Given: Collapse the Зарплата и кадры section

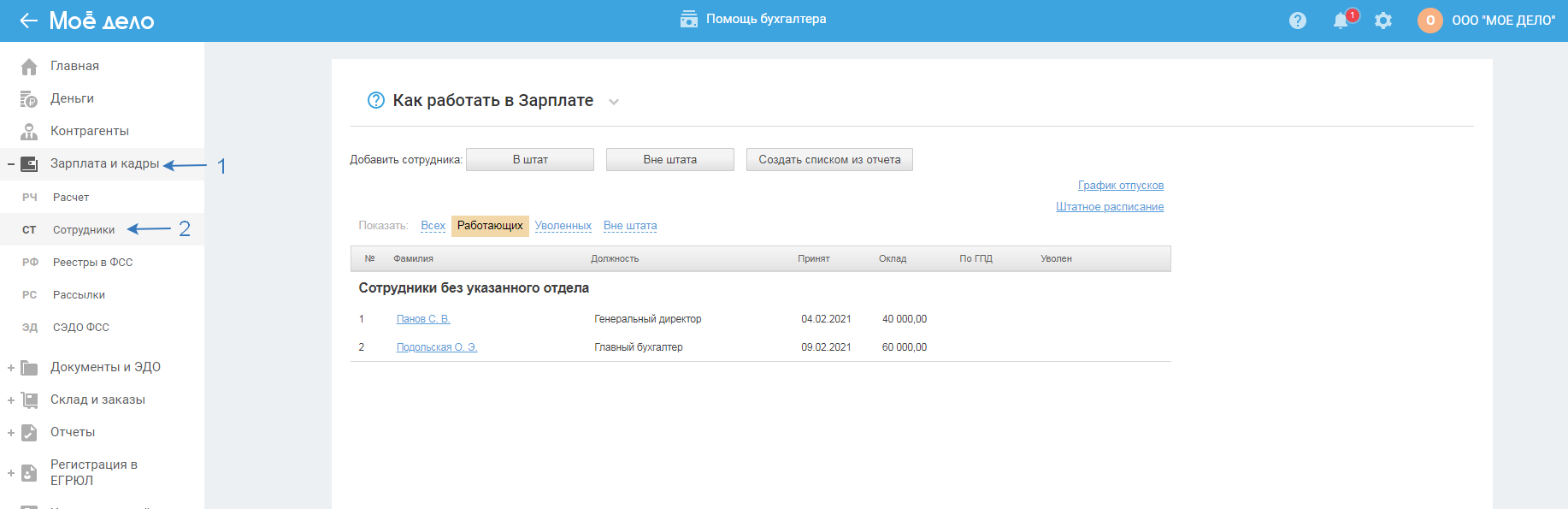Looking at the screenshot, I should click(11, 164).
